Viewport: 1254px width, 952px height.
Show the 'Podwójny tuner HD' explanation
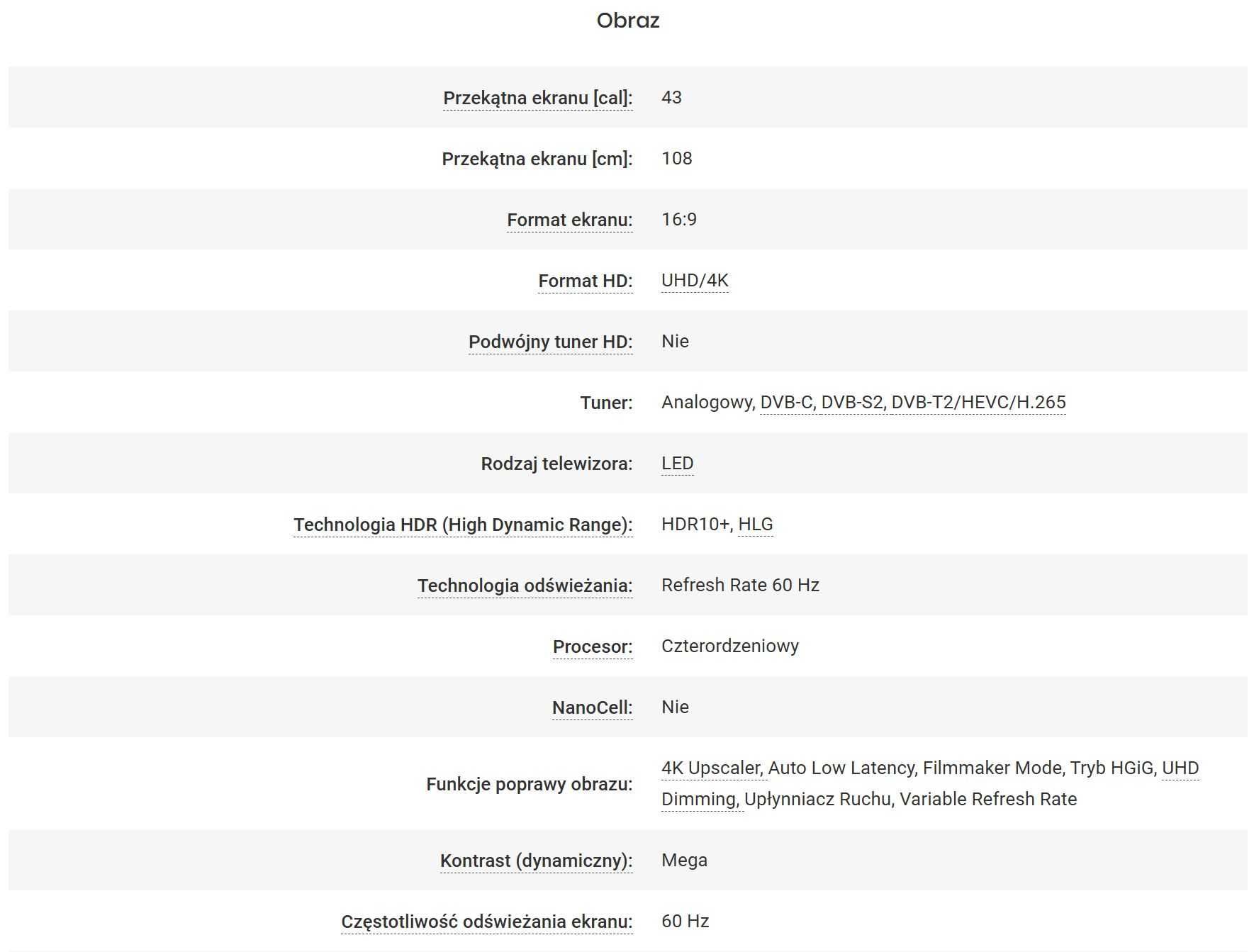coord(550,342)
